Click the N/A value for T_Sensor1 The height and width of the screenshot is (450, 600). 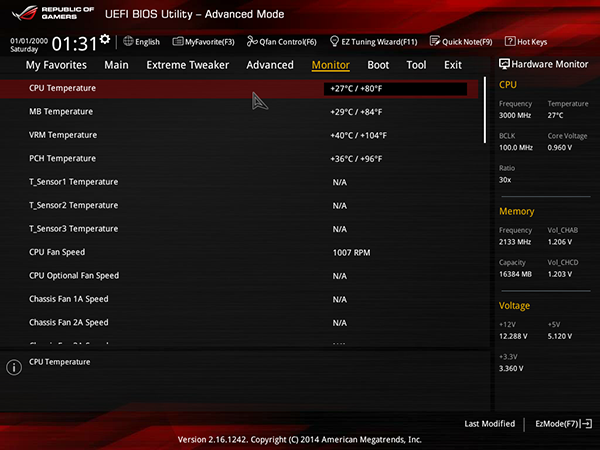pos(339,183)
